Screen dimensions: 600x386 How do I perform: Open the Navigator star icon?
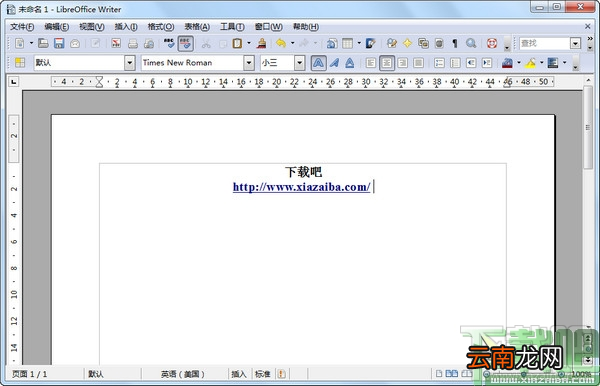click(407, 43)
